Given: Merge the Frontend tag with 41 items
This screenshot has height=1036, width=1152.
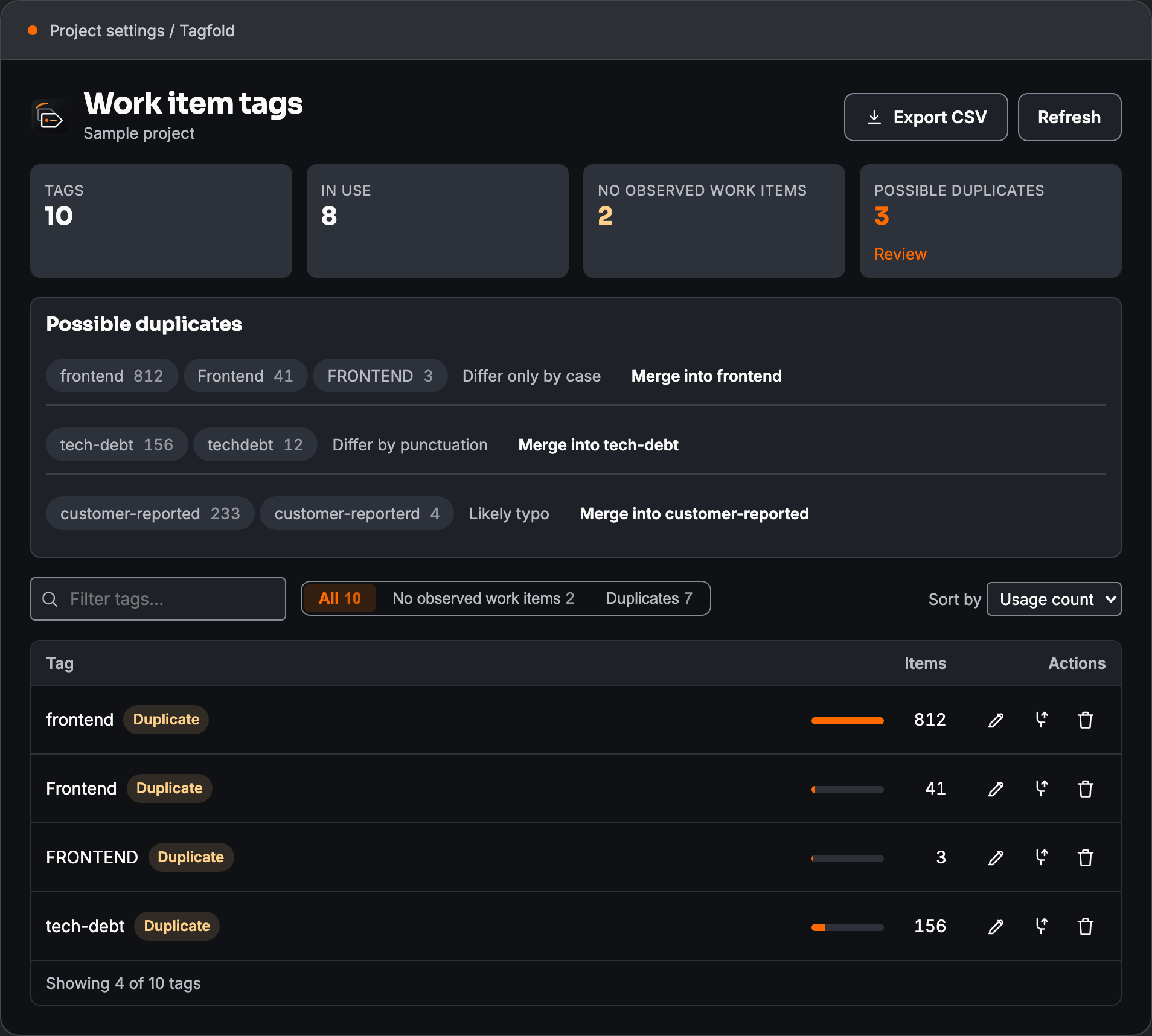Looking at the screenshot, I should (x=1042, y=788).
